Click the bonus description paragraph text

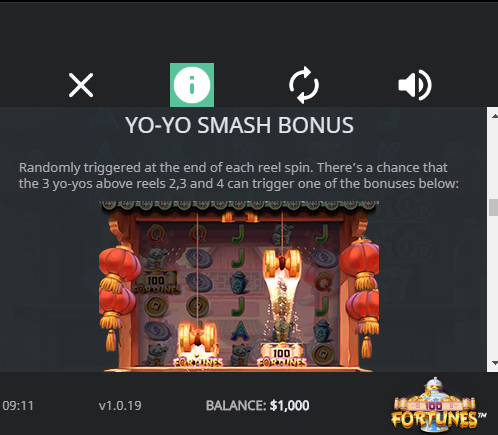[x=239, y=175]
